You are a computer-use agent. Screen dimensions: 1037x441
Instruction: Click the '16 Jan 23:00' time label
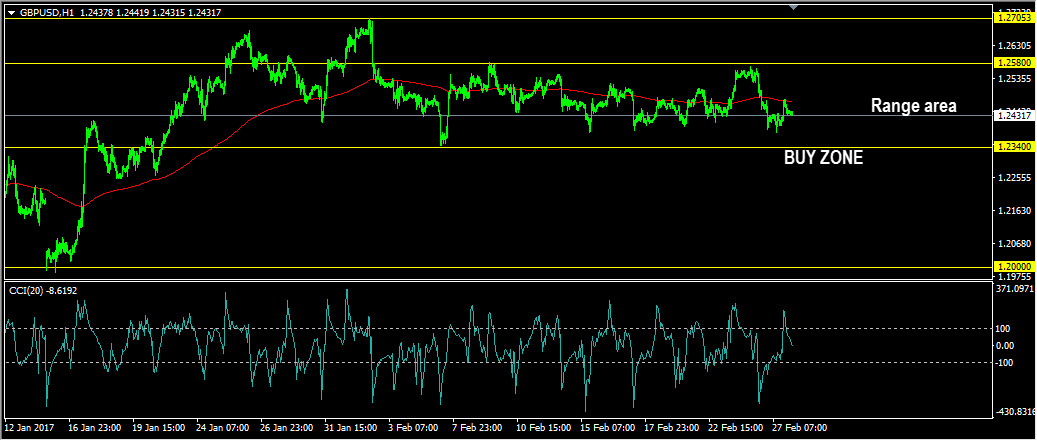coord(94,428)
